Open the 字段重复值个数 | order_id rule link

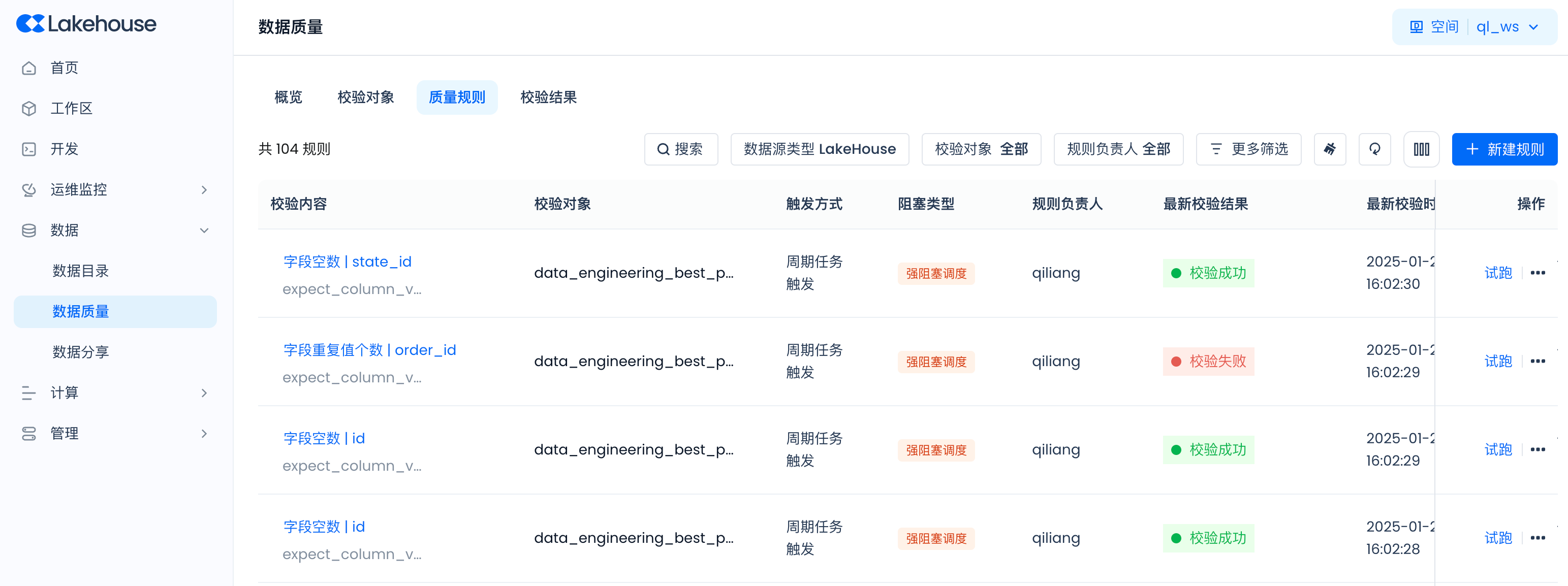pyautogui.click(x=369, y=350)
